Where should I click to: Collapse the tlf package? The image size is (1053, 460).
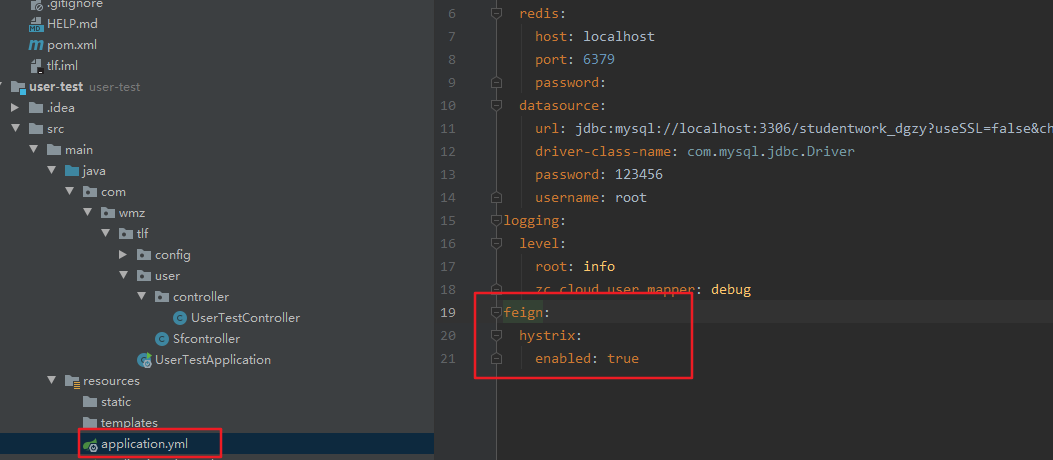(105, 234)
